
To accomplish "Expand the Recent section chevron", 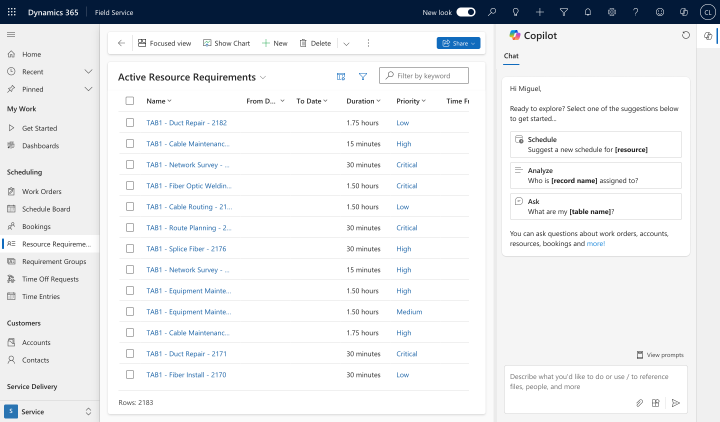I will tap(89, 72).
